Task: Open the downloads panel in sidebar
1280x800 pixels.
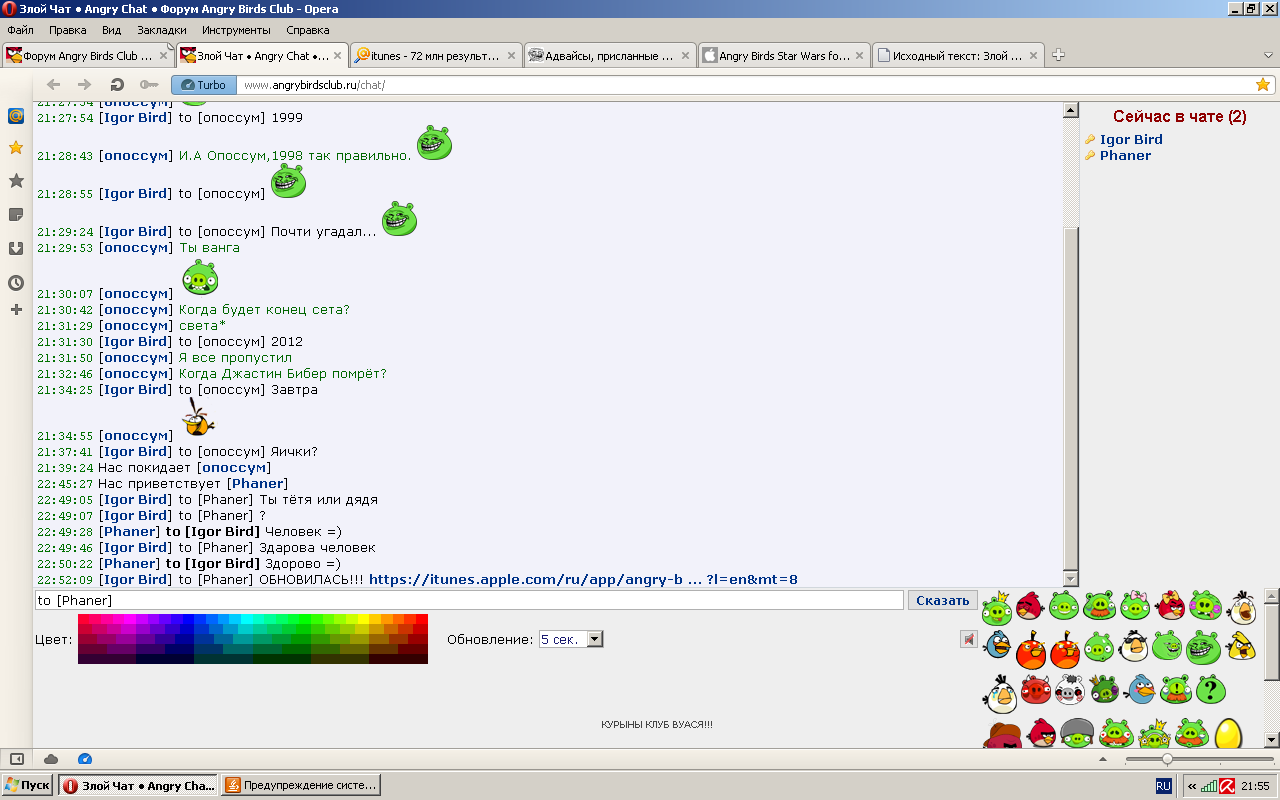Action: 16,248
